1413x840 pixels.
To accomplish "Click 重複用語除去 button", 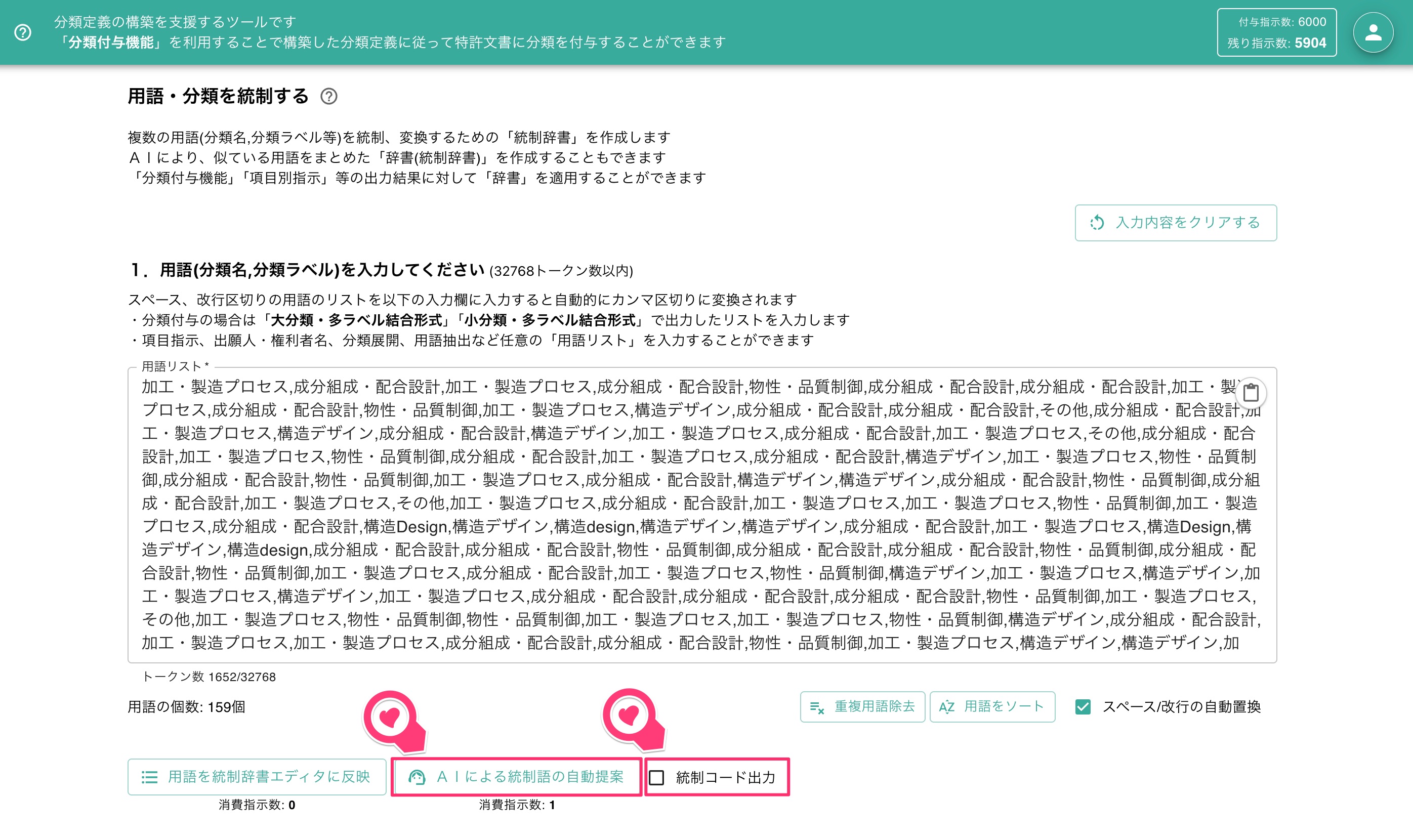I will click(862, 706).
